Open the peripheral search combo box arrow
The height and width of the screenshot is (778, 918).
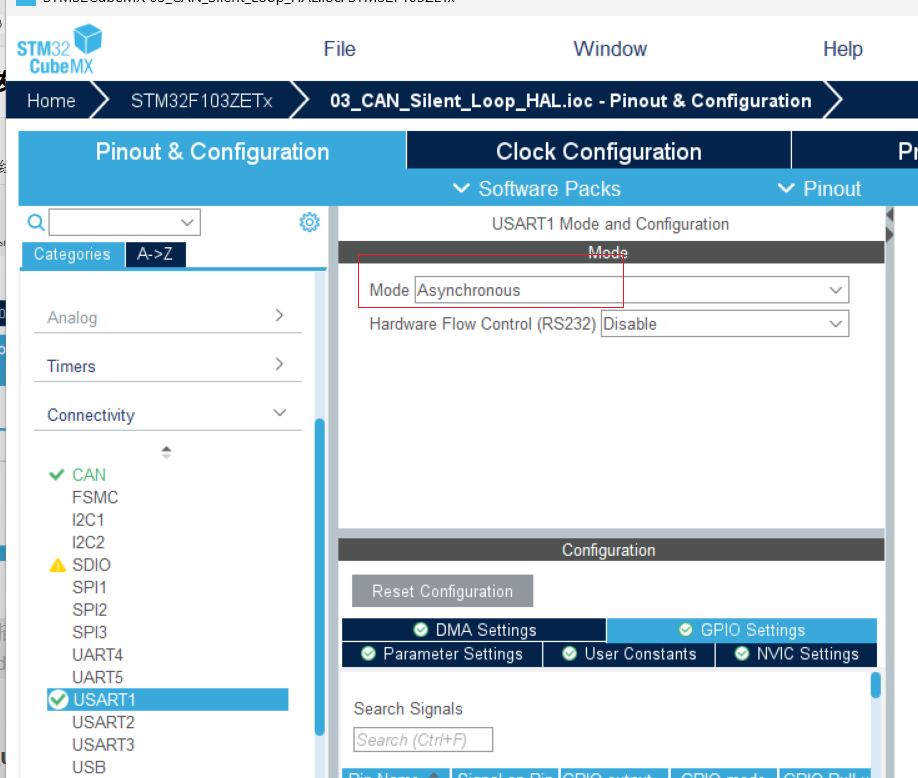(x=187, y=222)
